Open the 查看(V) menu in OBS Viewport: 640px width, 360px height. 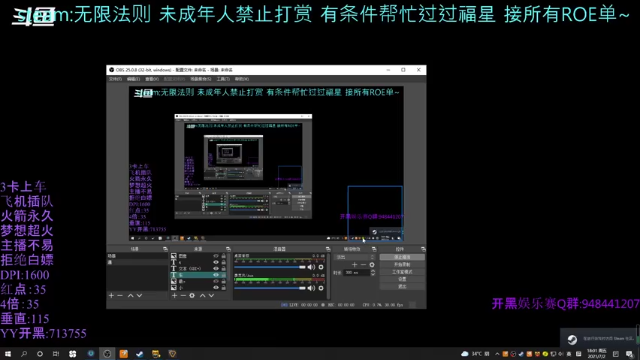152,79
